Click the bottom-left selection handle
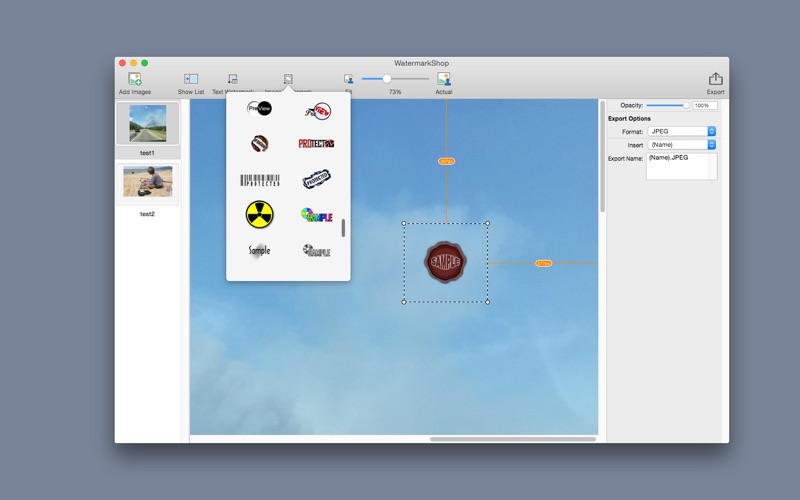The width and height of the screenshot is (800, 500). [404, 302]
